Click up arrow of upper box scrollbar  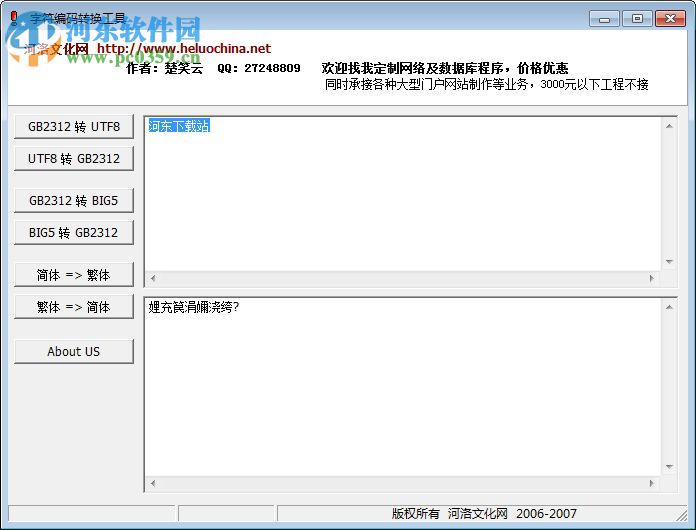[669, 126]
